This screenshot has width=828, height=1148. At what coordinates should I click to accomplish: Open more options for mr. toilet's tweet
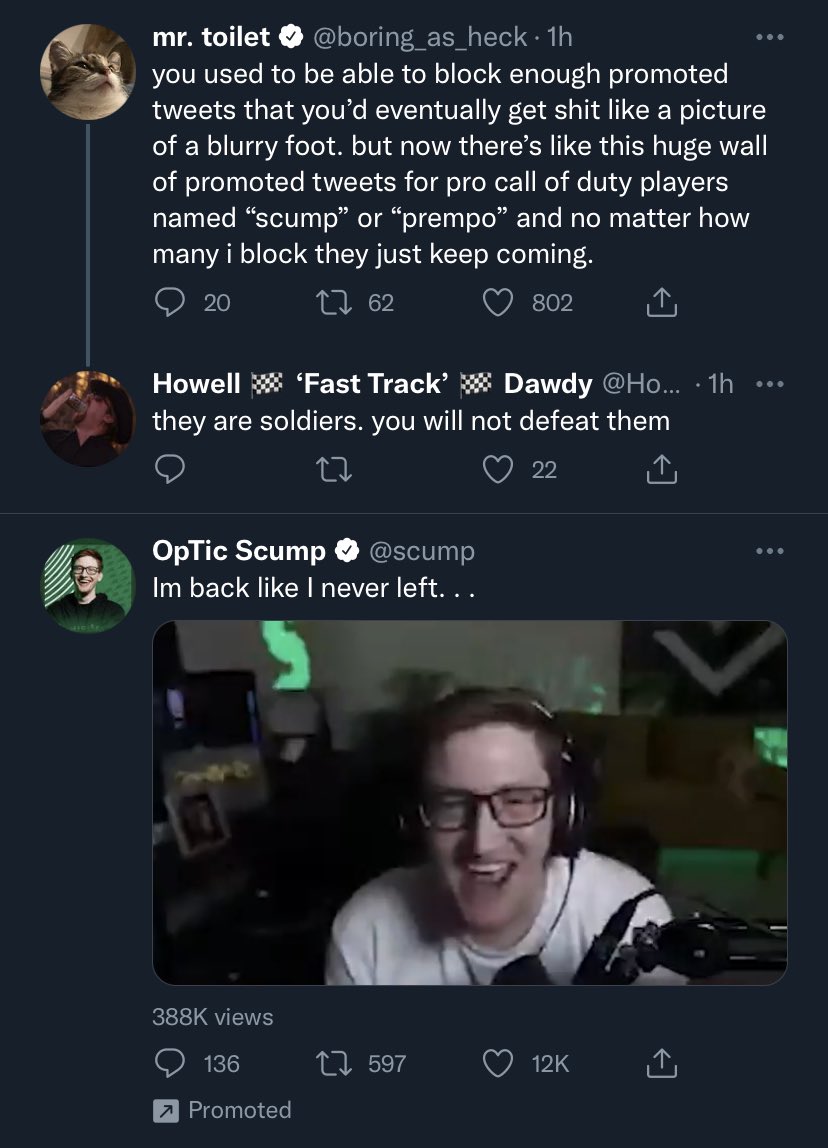[x=769, y=37]
